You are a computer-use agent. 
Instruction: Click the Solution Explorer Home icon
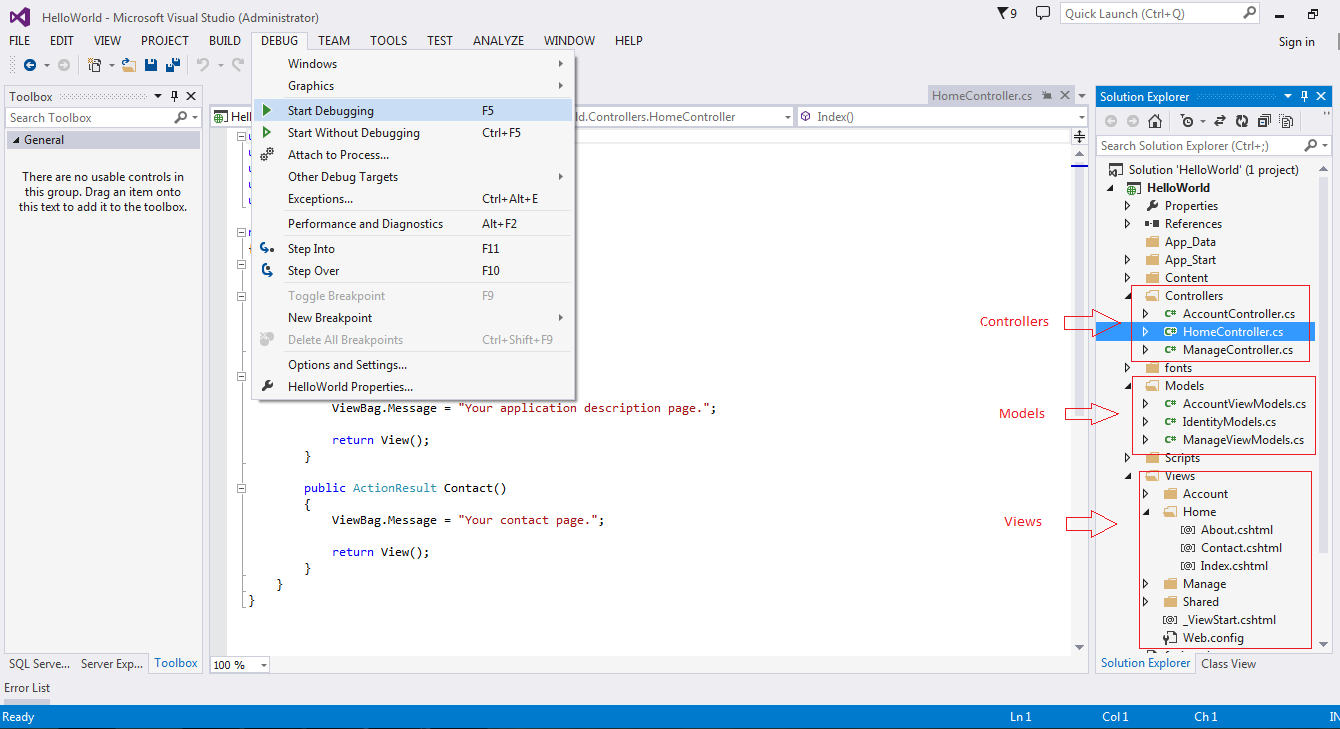click(x=1155, y=121)
